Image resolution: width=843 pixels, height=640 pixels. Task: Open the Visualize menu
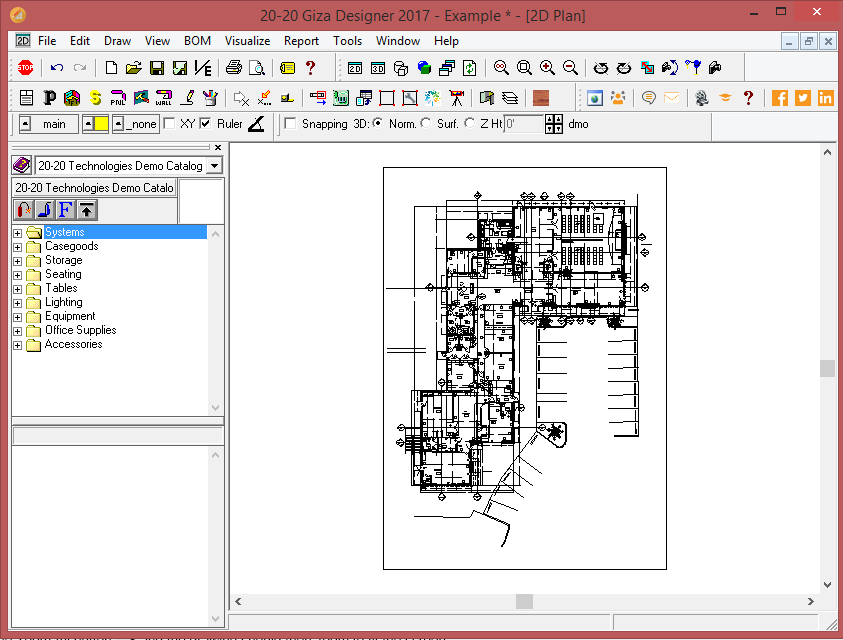(247, 41)
